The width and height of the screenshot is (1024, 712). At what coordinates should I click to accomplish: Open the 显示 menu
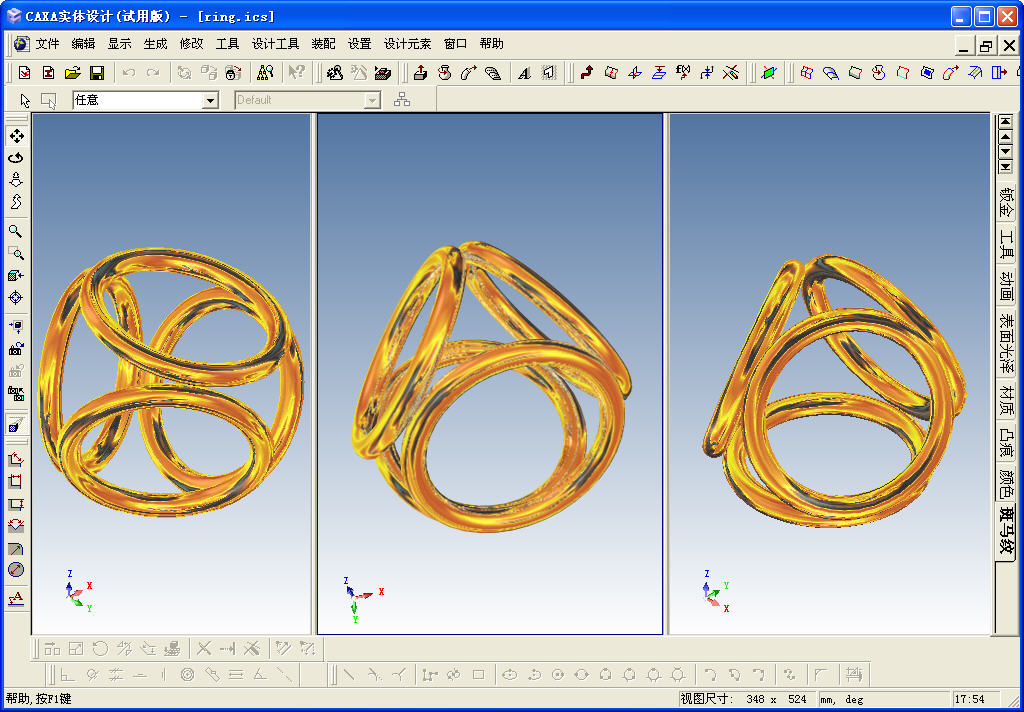pyautogui.click(x=120, y=44)
